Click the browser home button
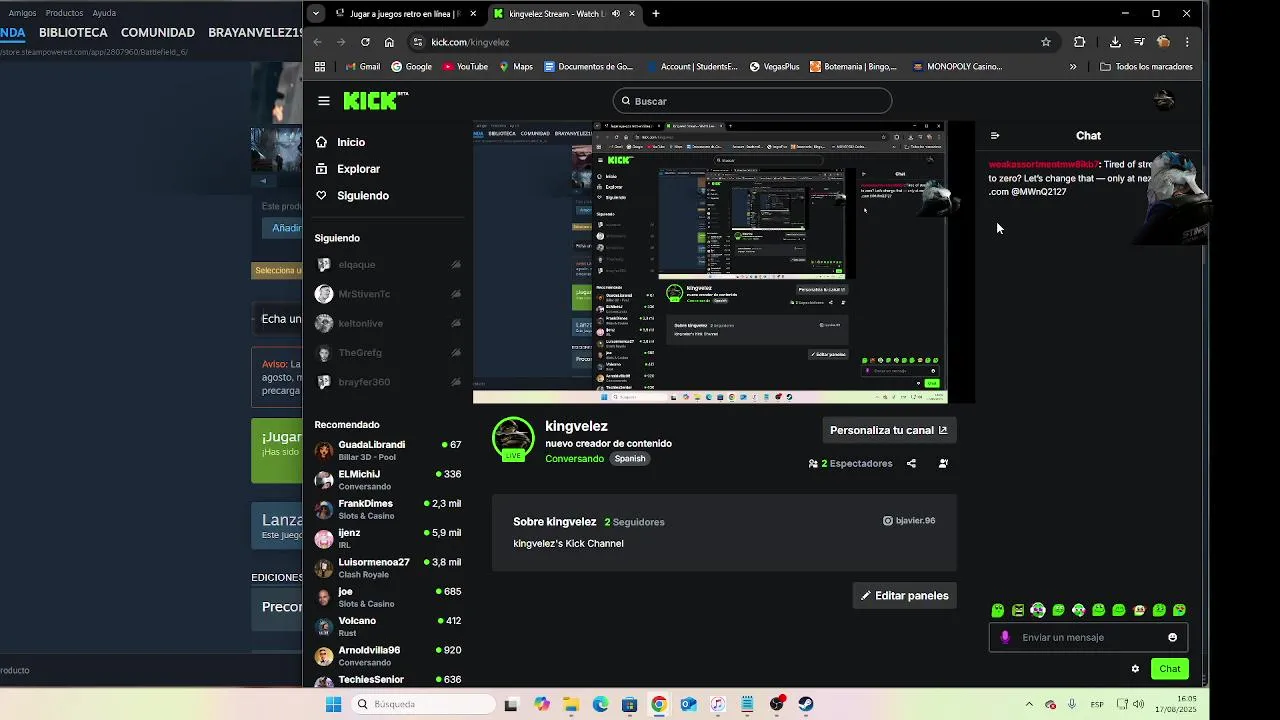This screenshot has width=1280, height=720. [389, 42]
